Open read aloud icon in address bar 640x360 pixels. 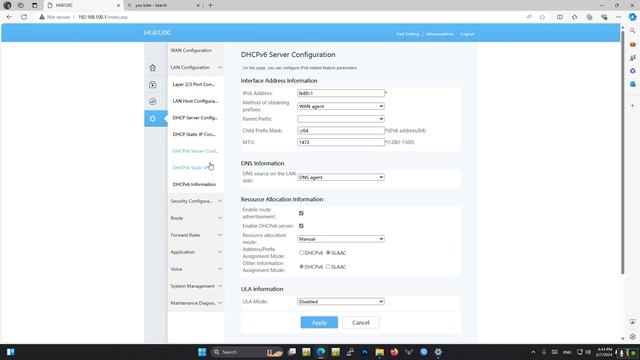529,17
